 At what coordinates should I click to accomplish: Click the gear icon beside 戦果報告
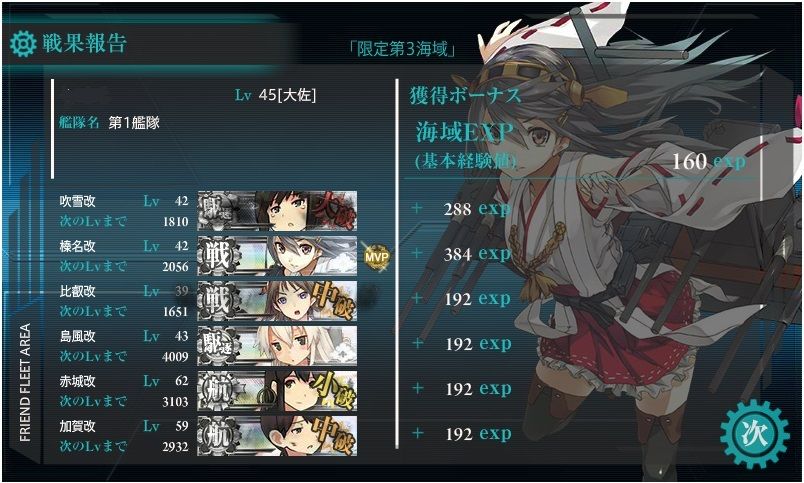click(x=23, y=44)
